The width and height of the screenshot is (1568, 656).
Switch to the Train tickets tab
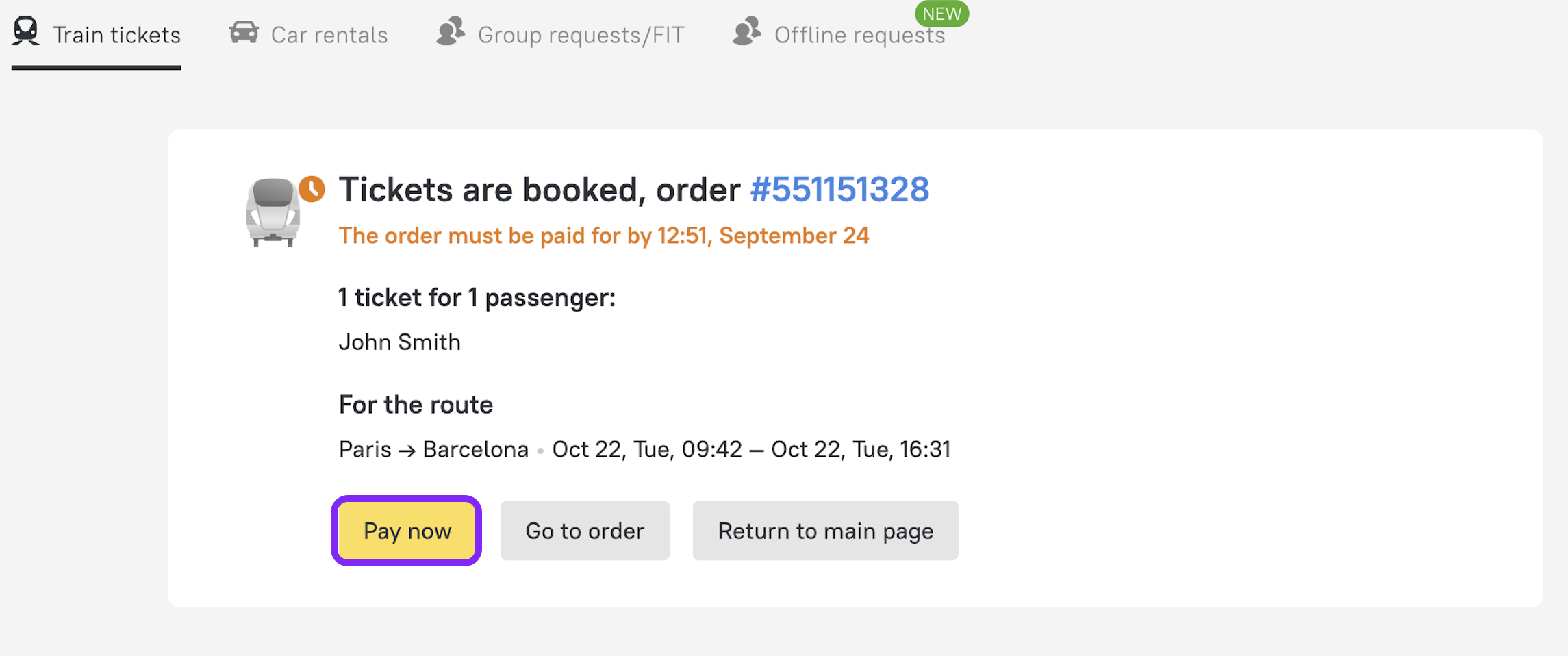[116, 35]
